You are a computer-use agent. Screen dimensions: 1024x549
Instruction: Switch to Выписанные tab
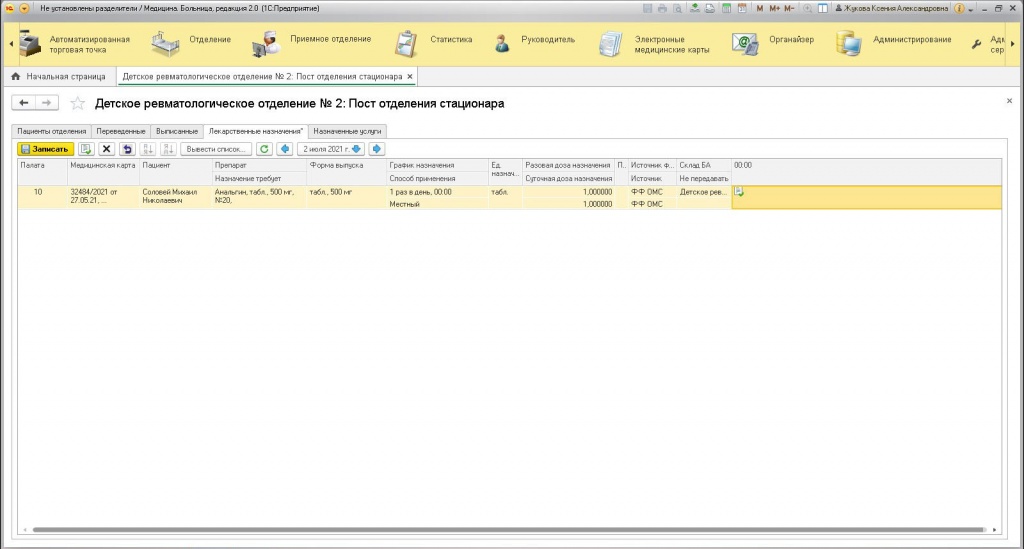[177, 131]
